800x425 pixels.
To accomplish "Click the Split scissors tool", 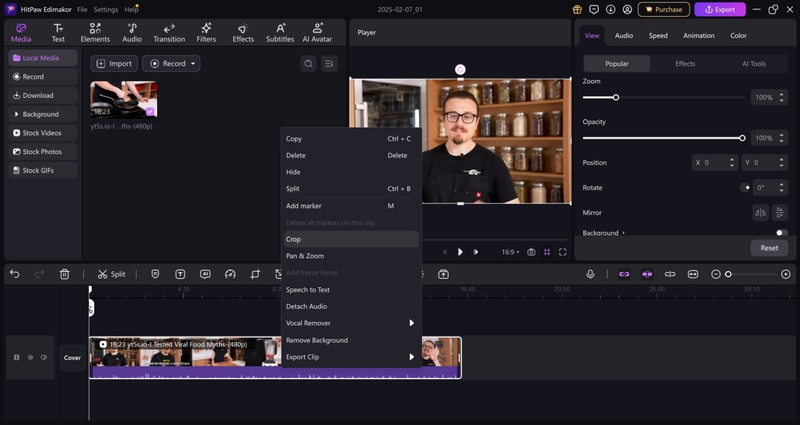I will tap(111, 274).
